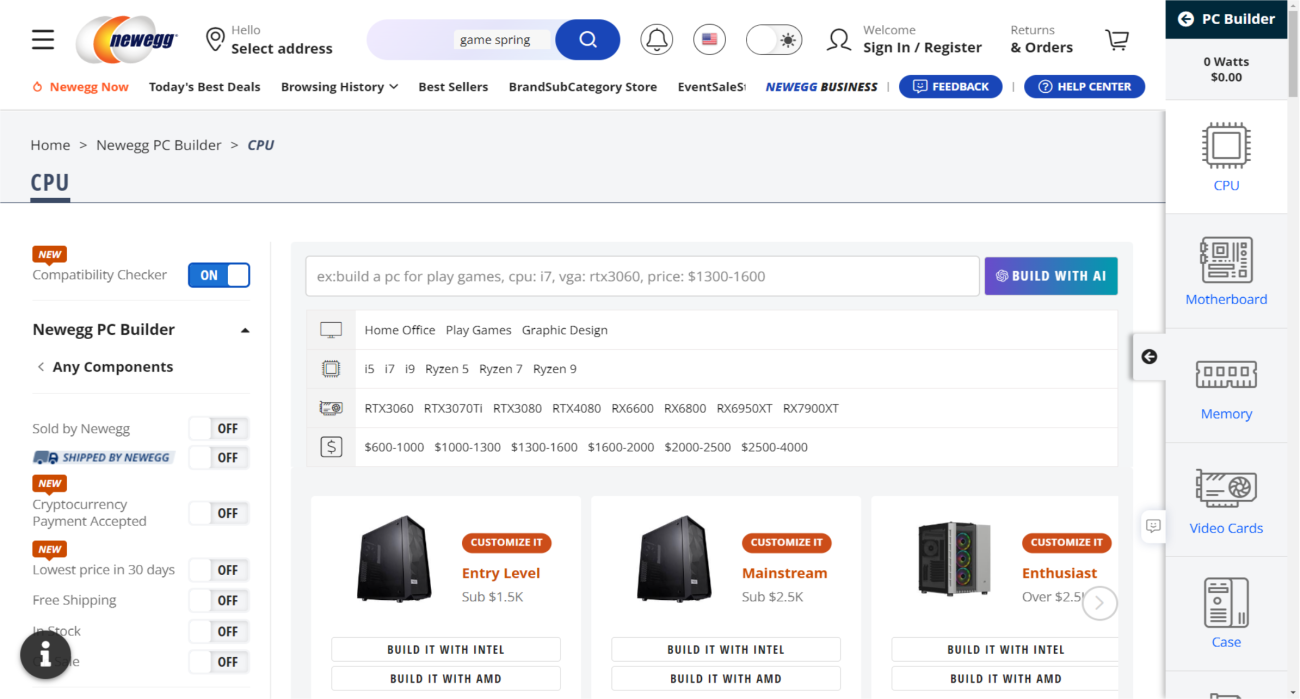
Task: Select the $1300-1600 price suggestion
Action: (x=544, y=447)
